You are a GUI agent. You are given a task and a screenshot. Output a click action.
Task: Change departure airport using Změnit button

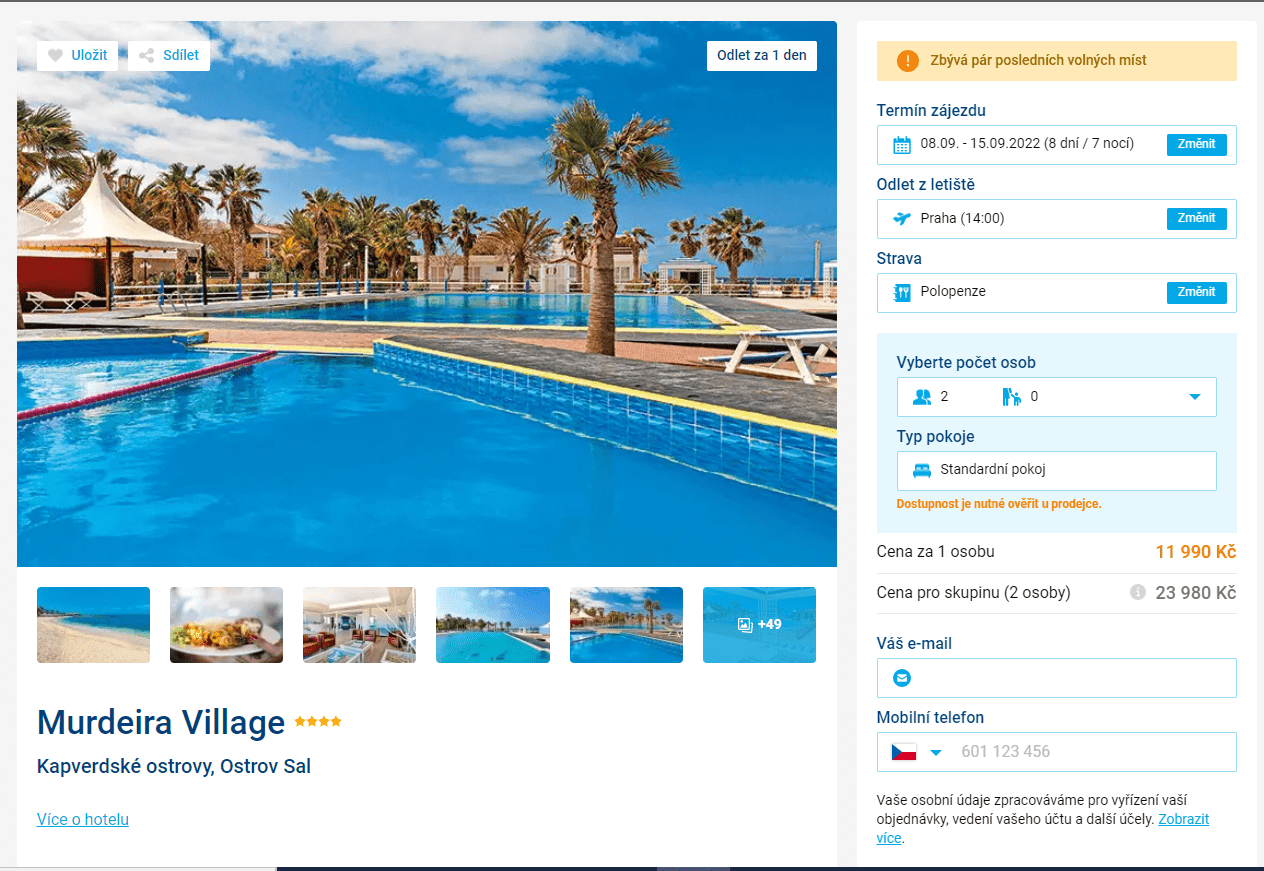tap(1196, 218)
